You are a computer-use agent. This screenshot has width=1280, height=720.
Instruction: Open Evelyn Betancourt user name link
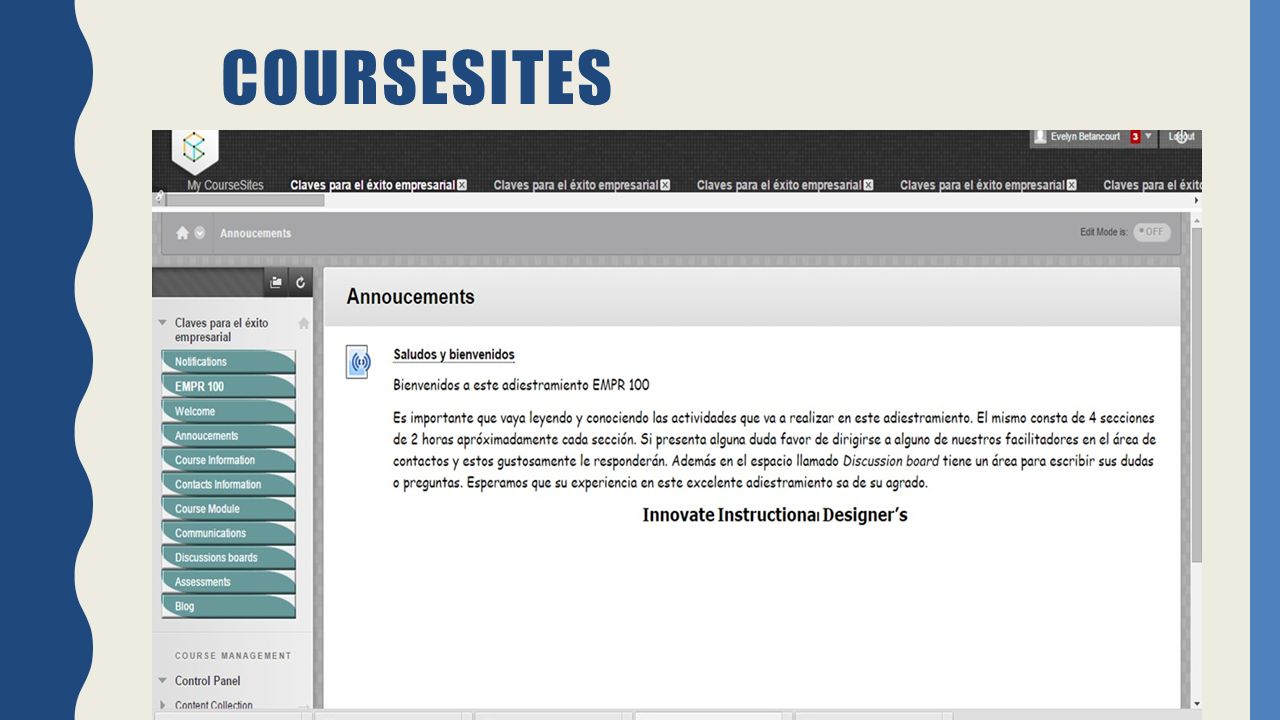click(1085, 137)
